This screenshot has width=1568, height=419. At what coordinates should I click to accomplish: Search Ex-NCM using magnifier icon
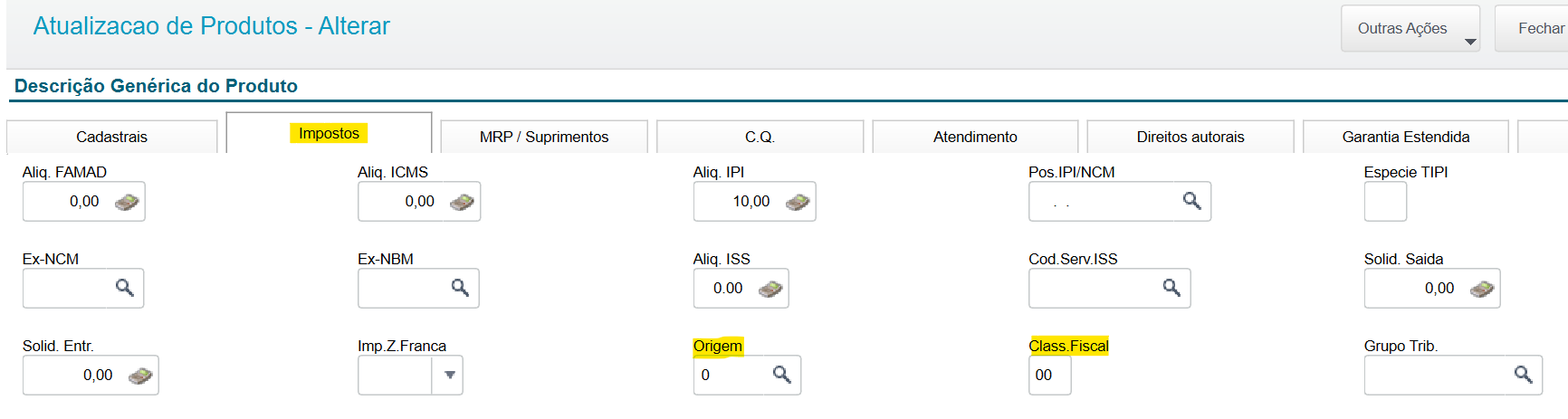tap(125, 288)
